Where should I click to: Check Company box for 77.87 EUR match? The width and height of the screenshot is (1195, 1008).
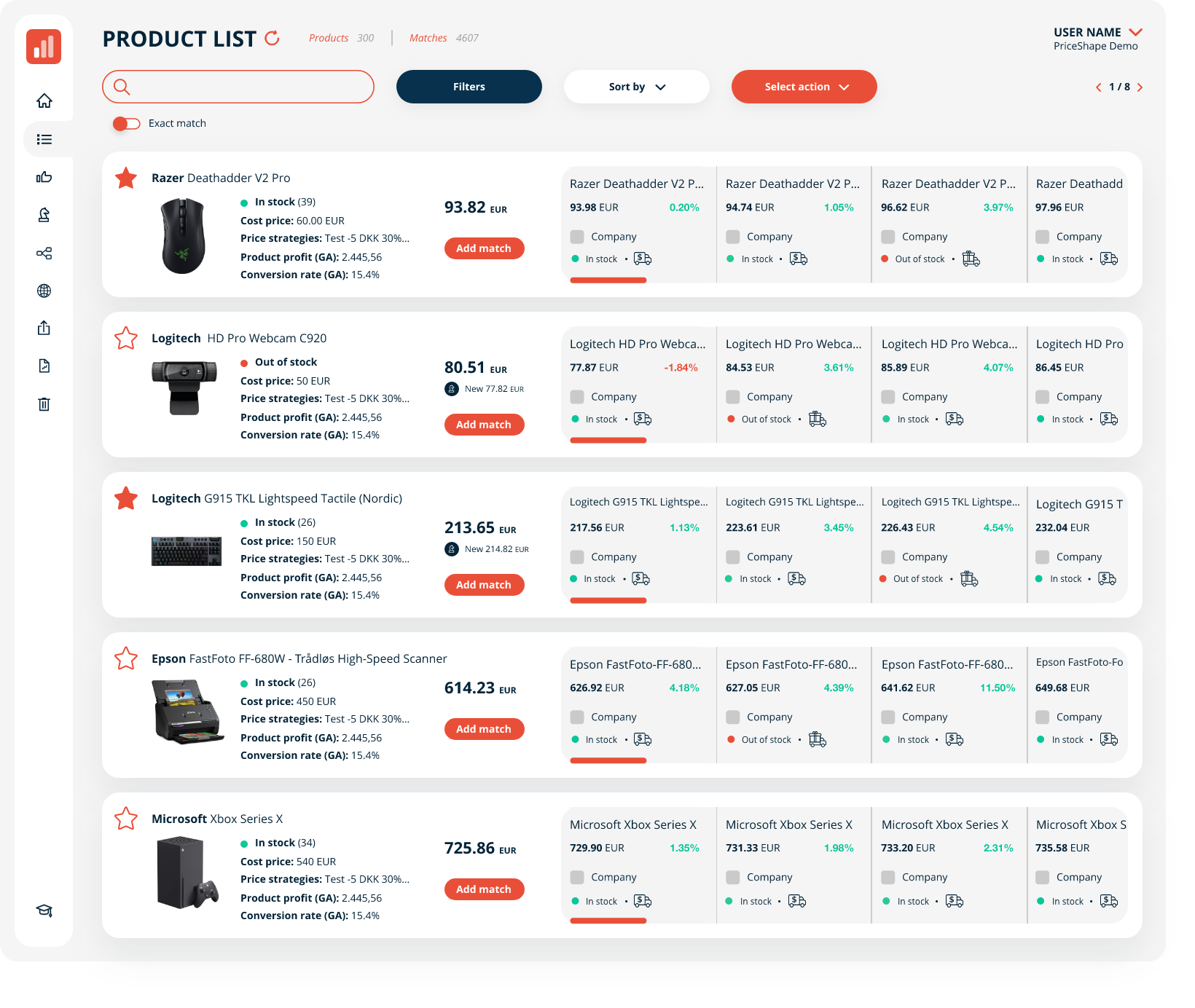[577, 397]
